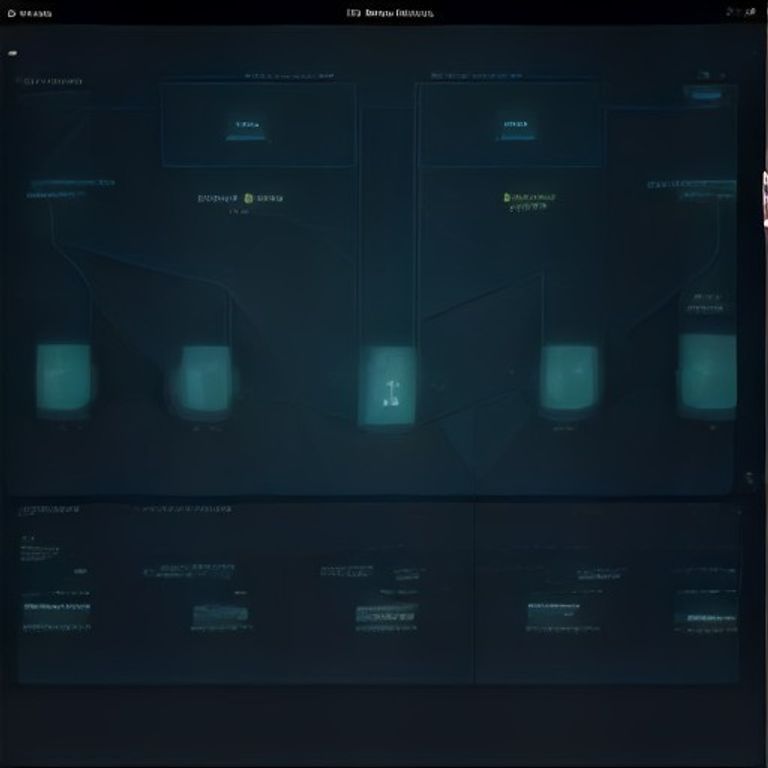Viewport: 768px width, 768px height.
Task: Open the middle thumbnail in the bottom panel
Action: pyautogui.click(x=387, y=614)
